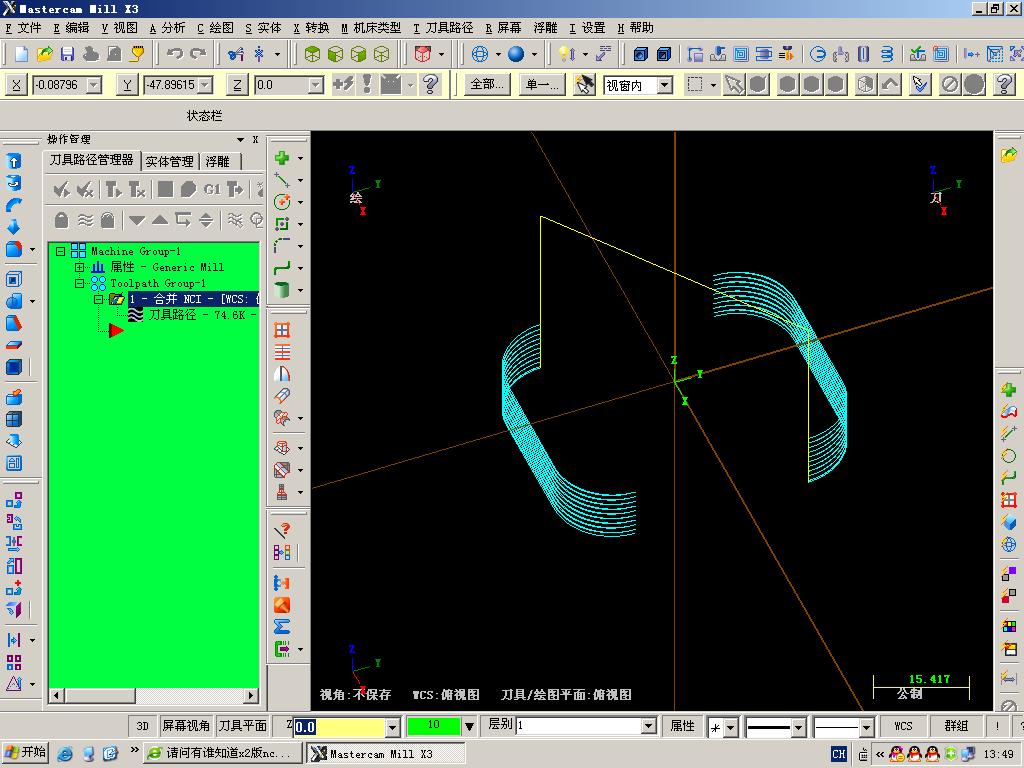Click the green plus create point icon
This screenshot has height=768, width=1024.
[282, 158]
